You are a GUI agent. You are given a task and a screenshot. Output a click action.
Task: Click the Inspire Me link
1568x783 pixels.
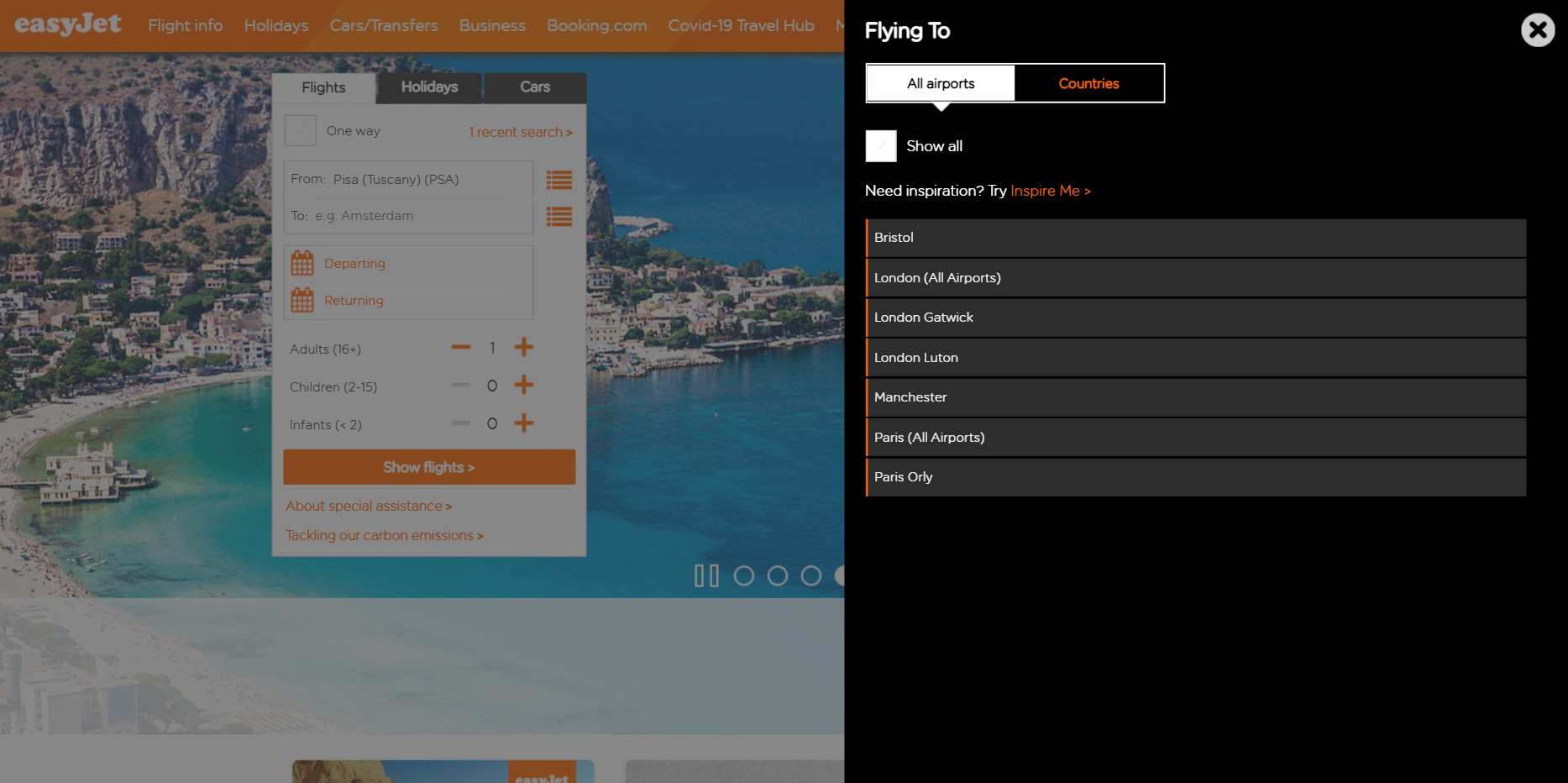pos(1051,191)
